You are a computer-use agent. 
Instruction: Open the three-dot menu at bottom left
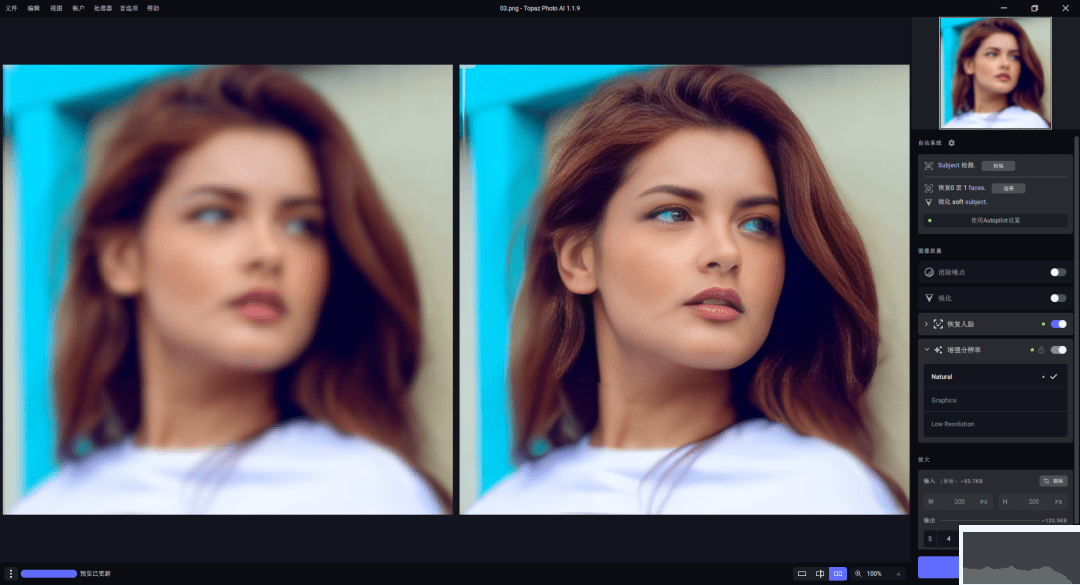click(10, 573)
